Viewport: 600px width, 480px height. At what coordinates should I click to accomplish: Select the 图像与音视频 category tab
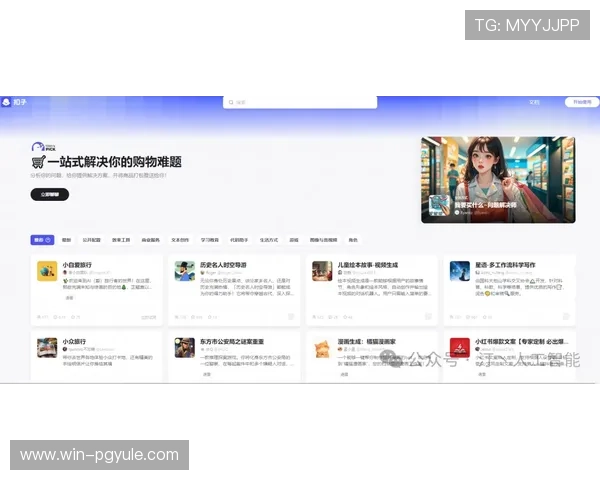(323, 240)
